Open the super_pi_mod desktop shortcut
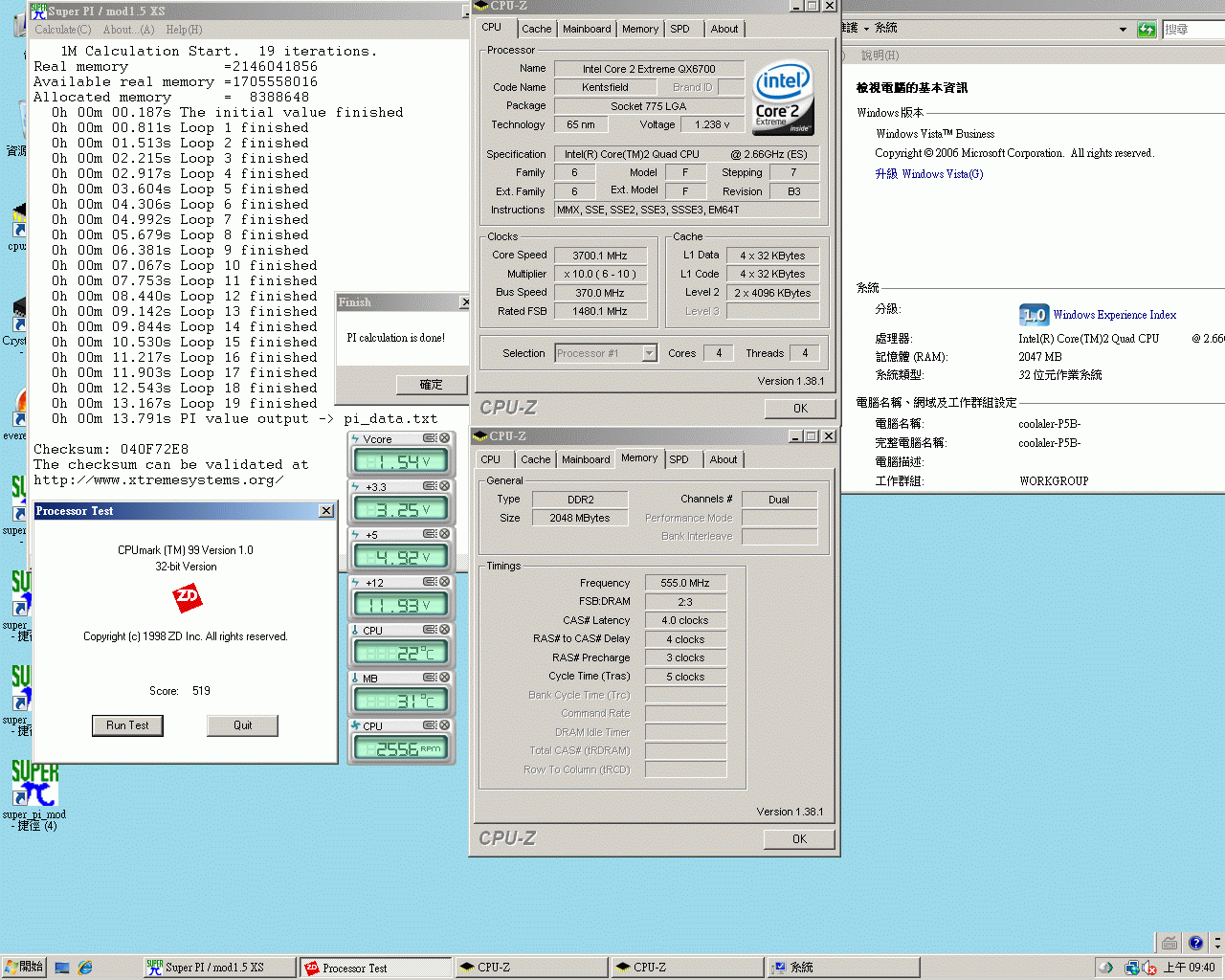 [34, 793]
